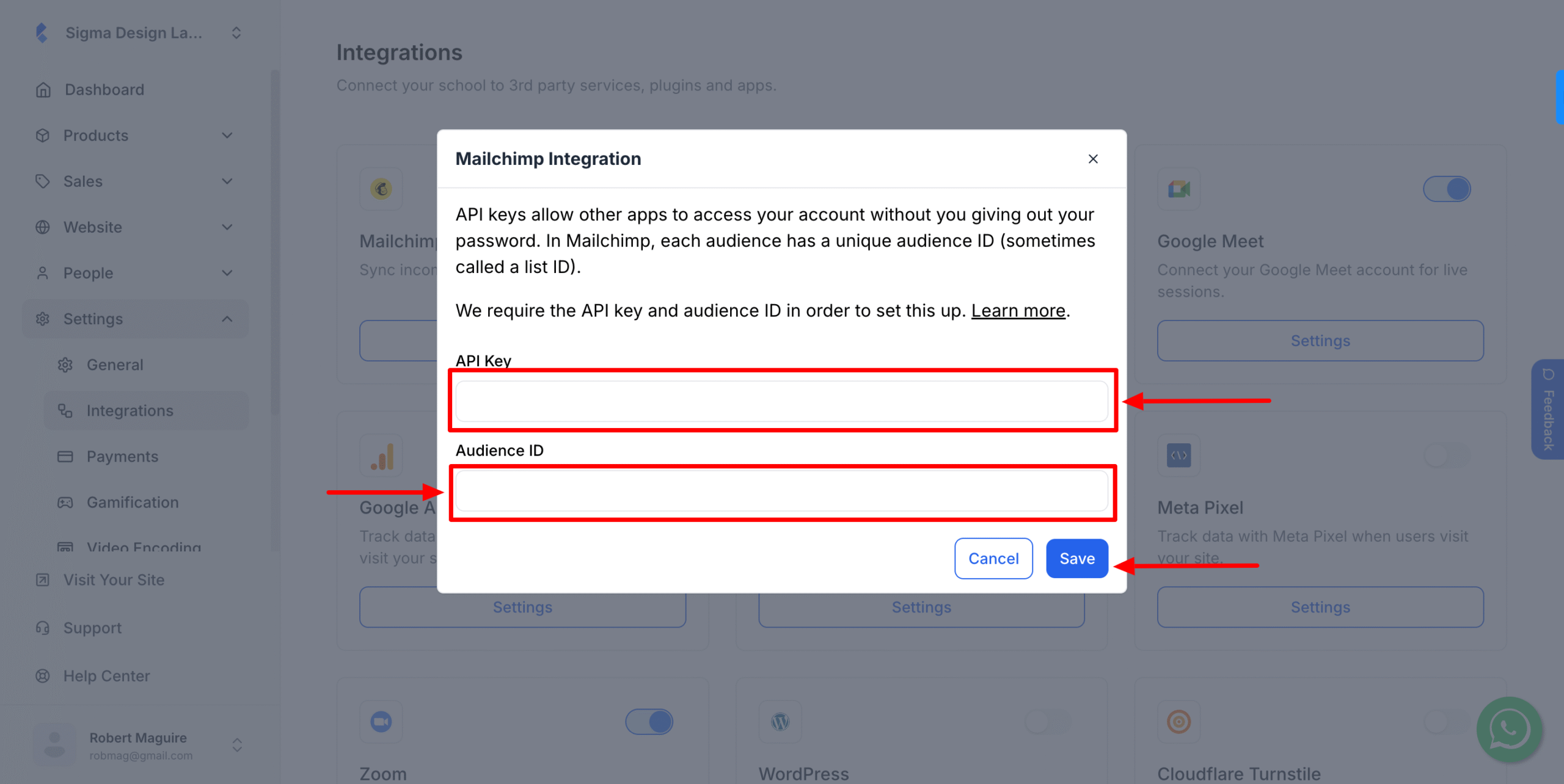Click the Google Analytics chart icon
Viewport: 1564px width, 784px height.
(381, 456)
